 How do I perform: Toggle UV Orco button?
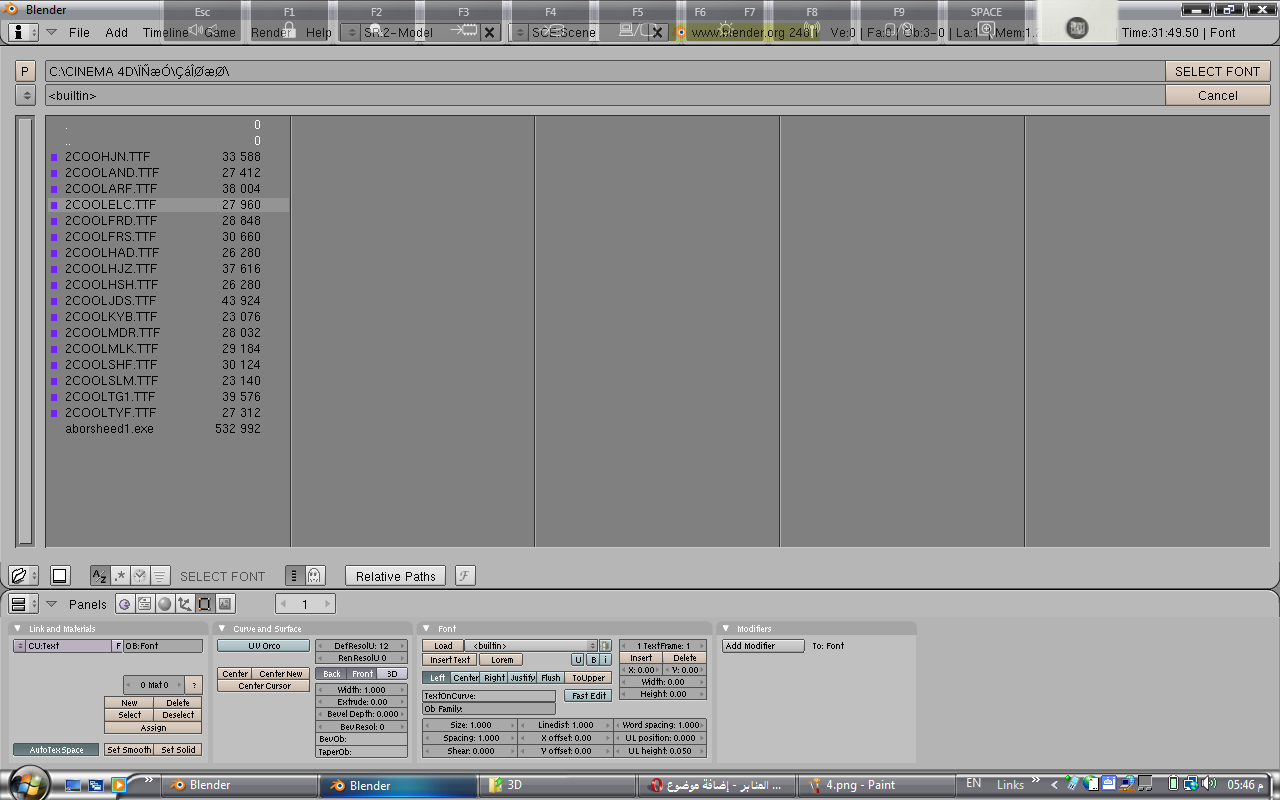263,646
